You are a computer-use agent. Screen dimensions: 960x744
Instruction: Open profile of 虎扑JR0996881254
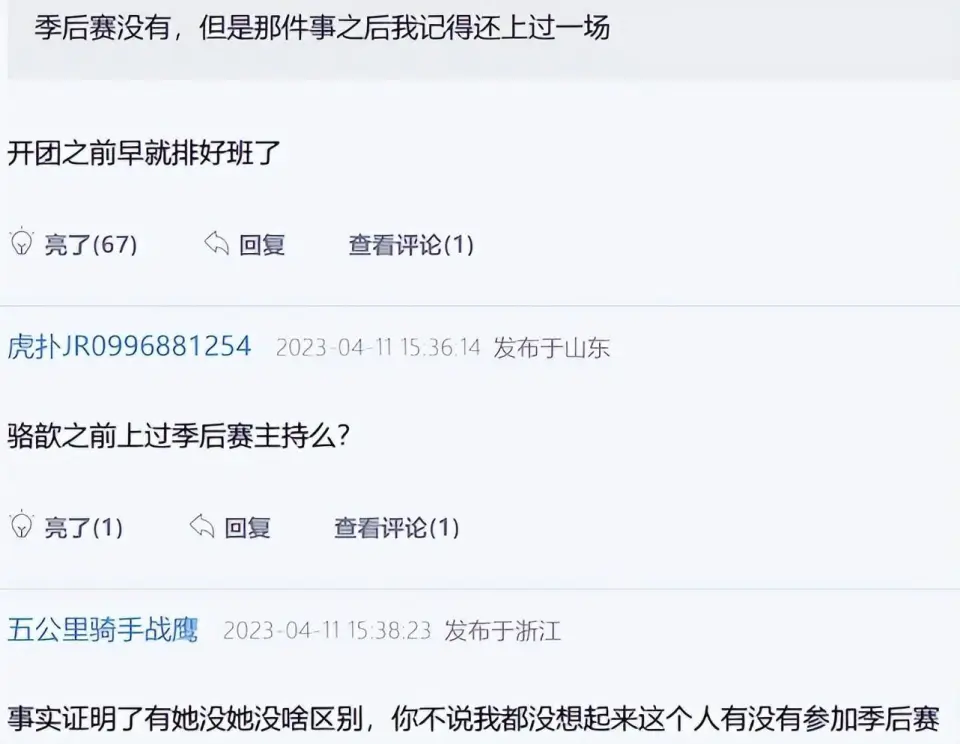tap(129, 347)
